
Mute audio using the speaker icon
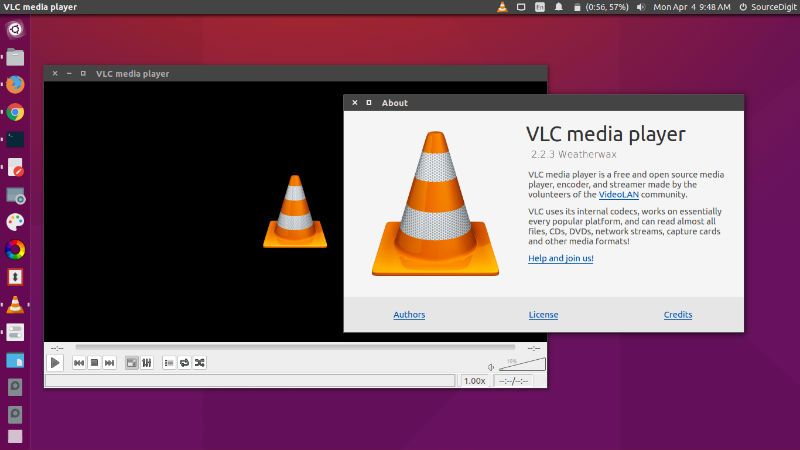click(491, 367)
